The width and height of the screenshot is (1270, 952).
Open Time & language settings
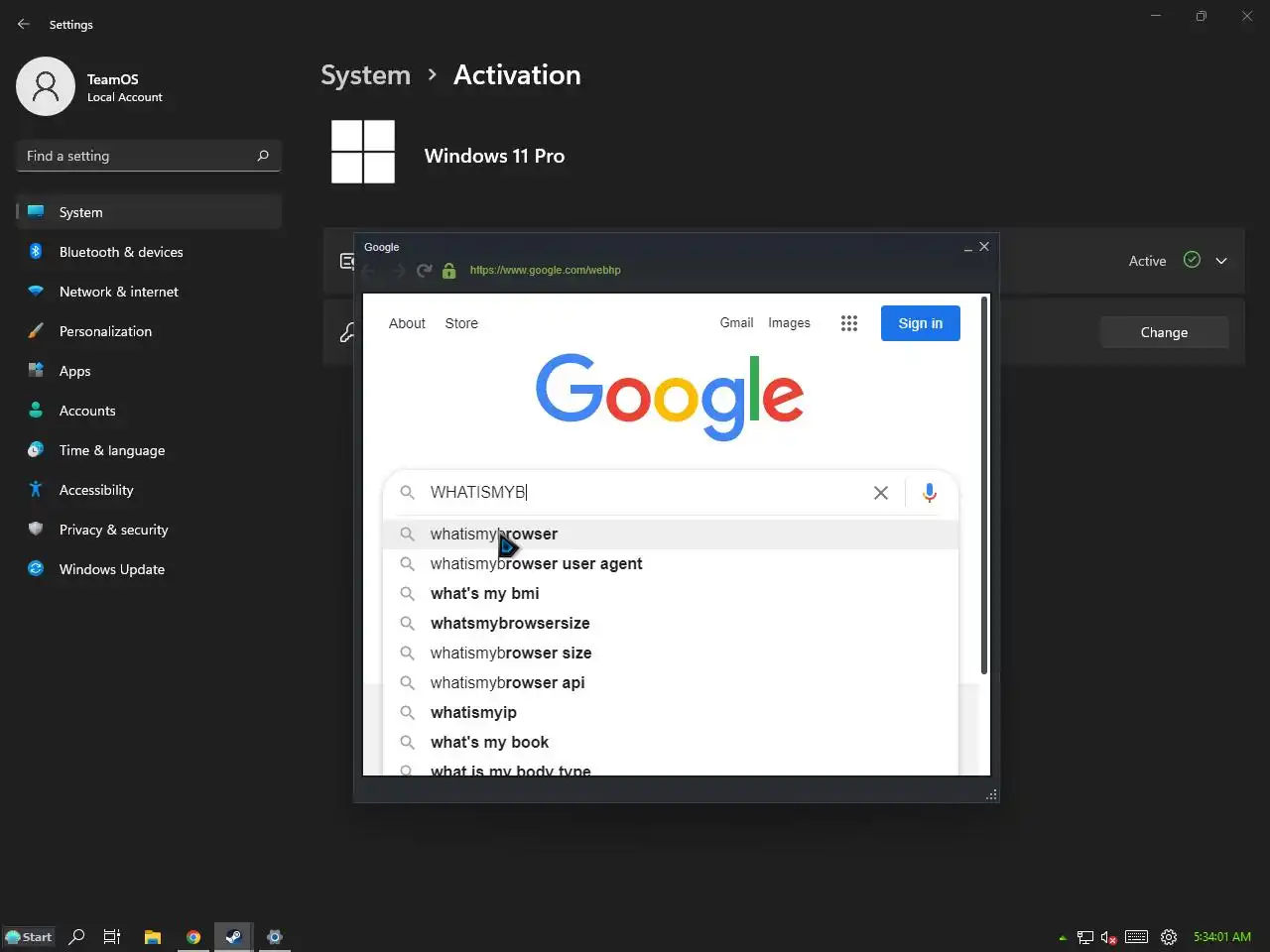[x=149, y=450]
